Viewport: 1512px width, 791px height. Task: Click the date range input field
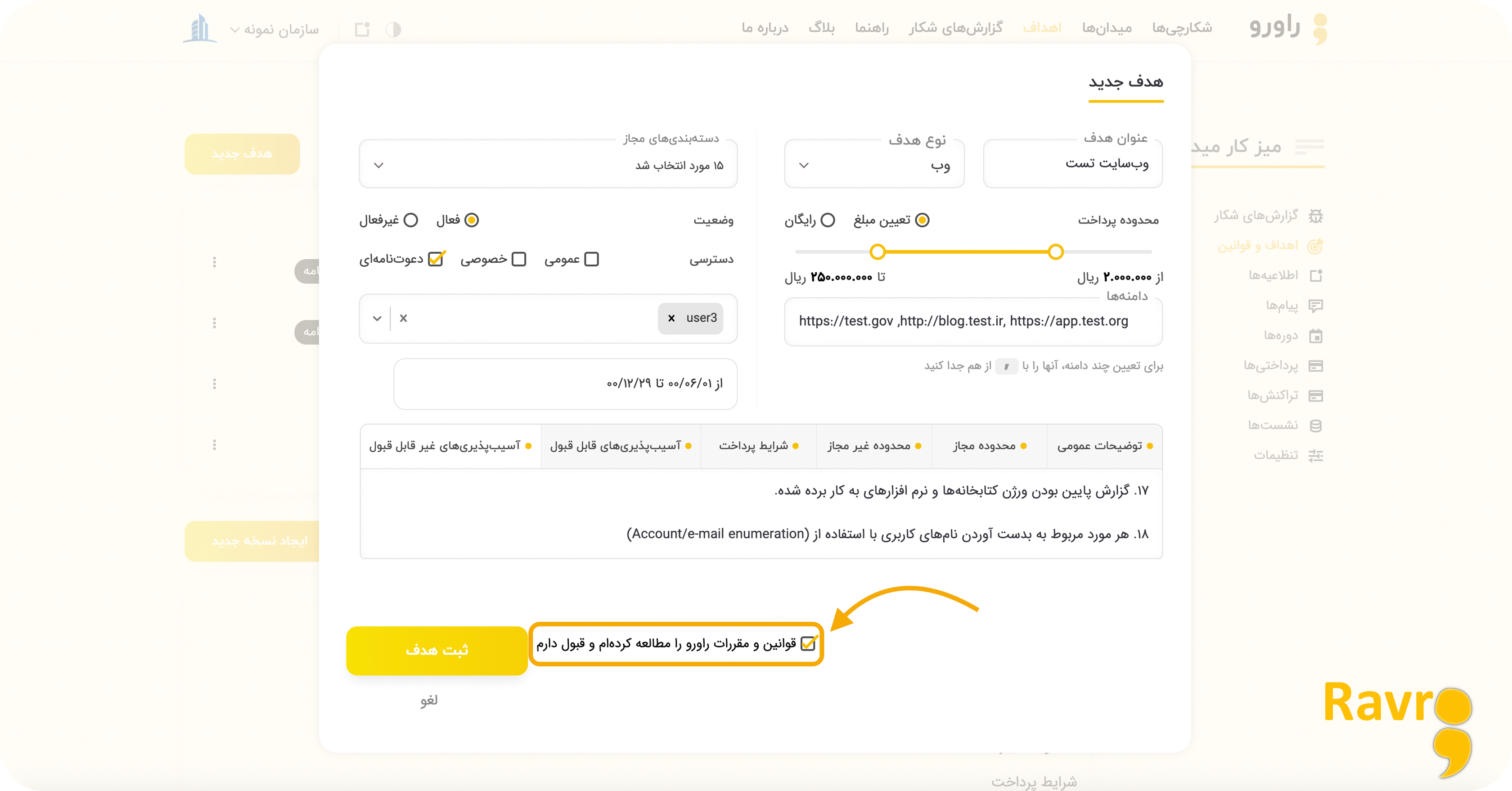565,384
